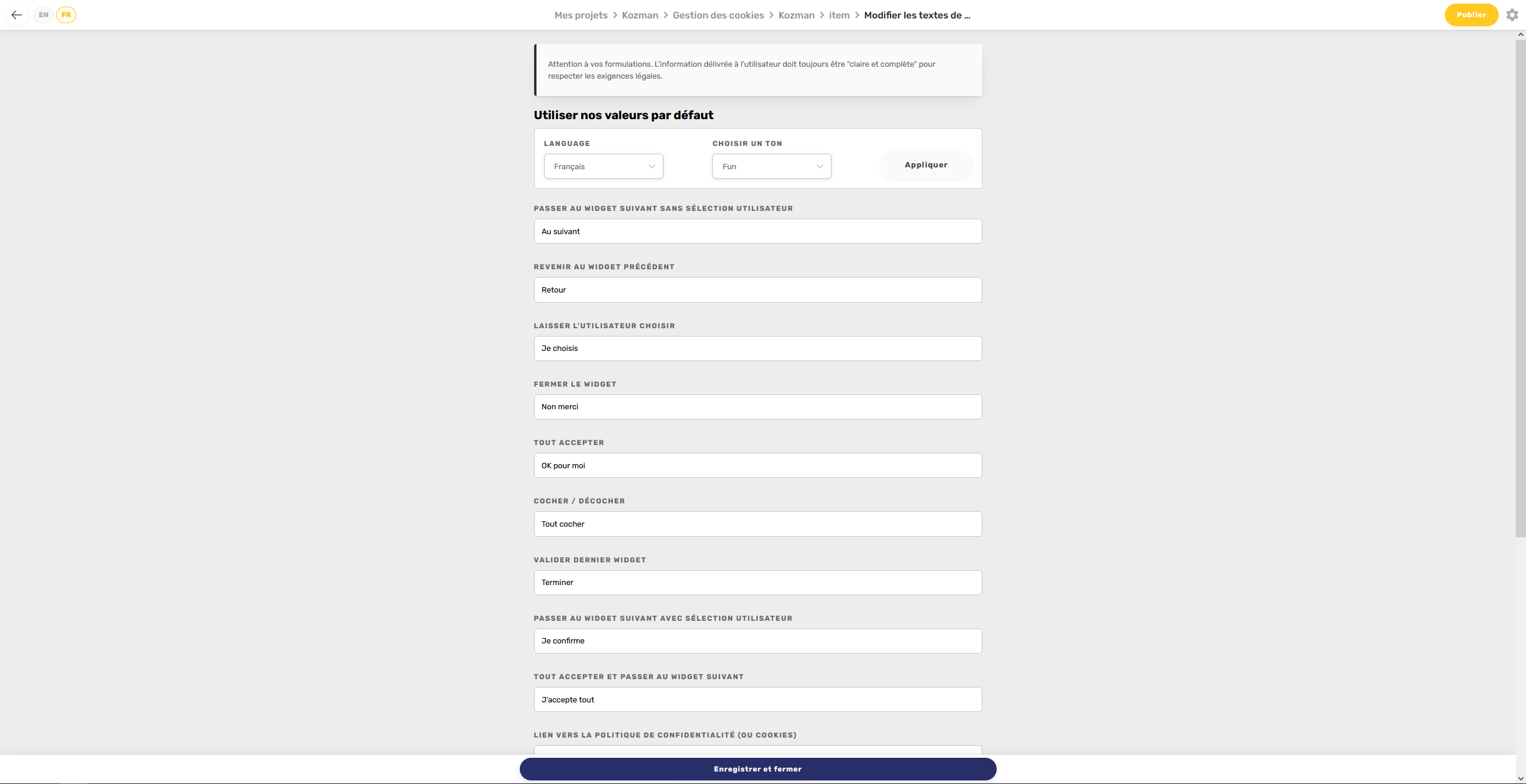Image resolution: width=1526 pixels, height=784 pixels.
Task: Click the FR language toggle icon
Action: pyautogui.click(x=65, y=14)
